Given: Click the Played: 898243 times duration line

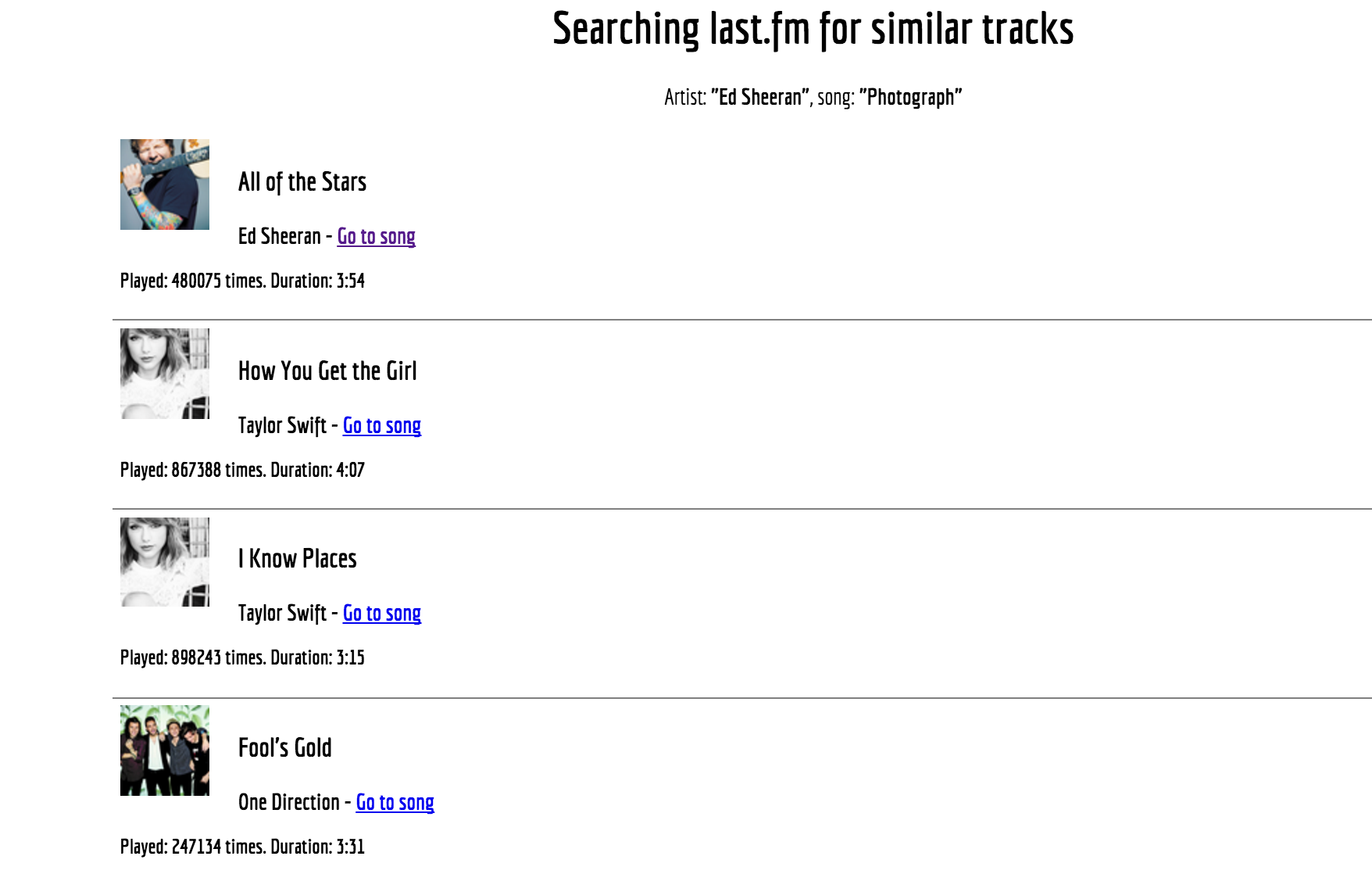Looking at the screenshot, I should (x=242, y=657).
